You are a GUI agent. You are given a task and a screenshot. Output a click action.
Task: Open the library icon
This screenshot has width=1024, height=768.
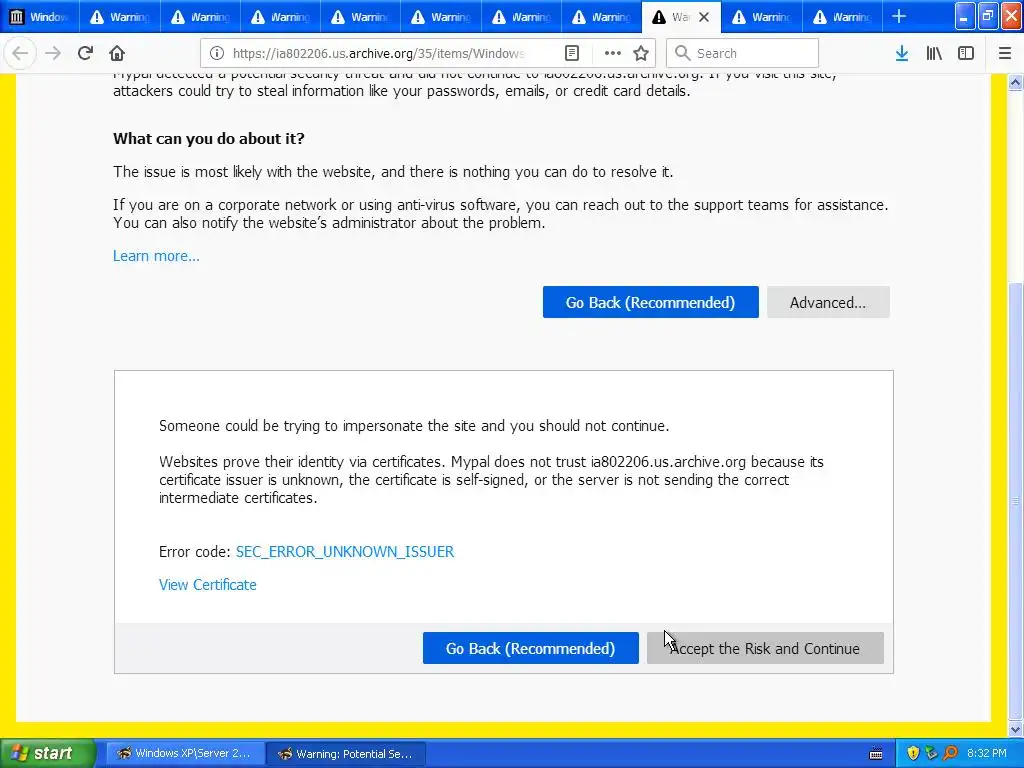coord(934,53)
